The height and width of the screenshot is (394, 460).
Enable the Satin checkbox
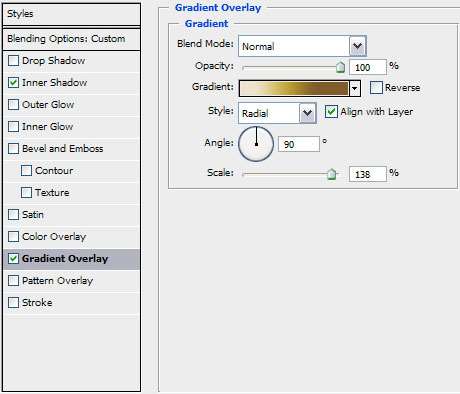click(x=13, y=215)
